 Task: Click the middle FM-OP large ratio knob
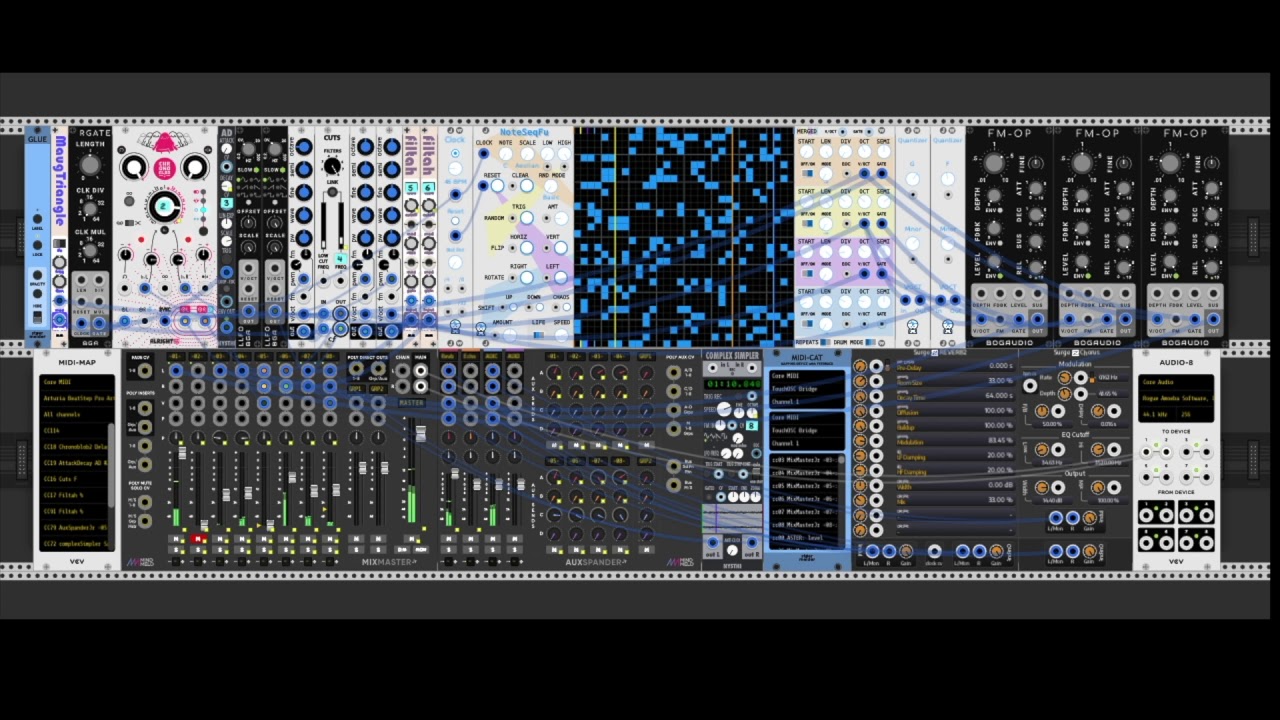pyautogui.click(x=1082, y=163)
